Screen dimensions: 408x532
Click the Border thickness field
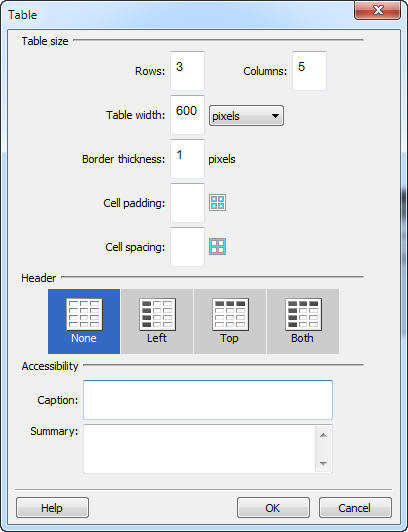188,159
